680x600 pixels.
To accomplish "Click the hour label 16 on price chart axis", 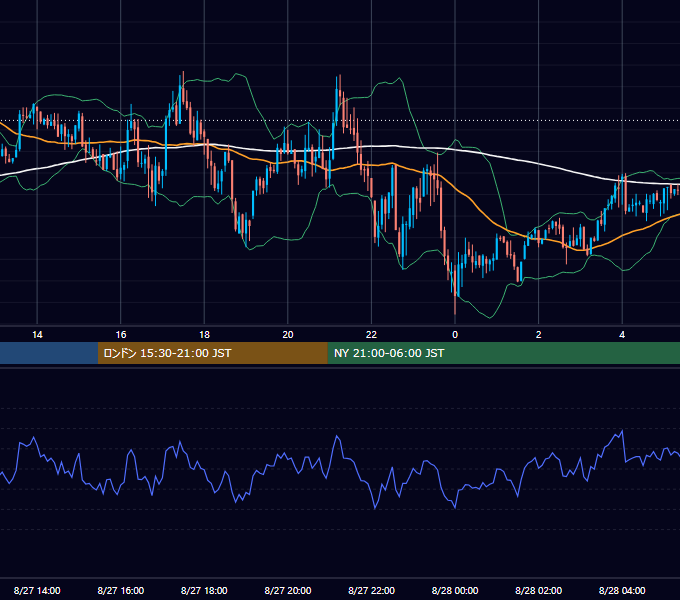I will coord(121,335).
